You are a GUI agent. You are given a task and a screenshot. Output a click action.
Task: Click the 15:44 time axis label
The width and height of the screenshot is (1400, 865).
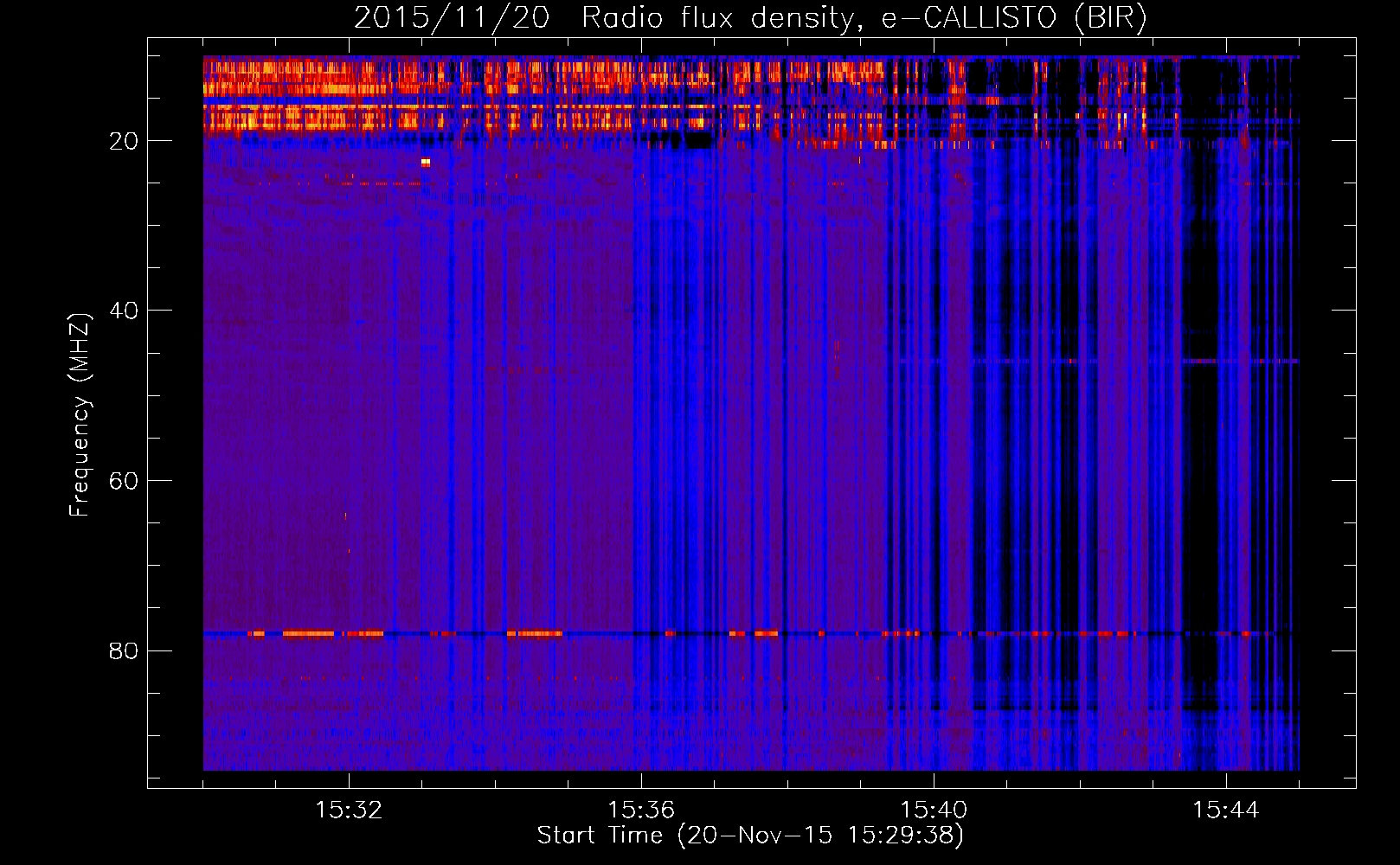tap(1226, 810)
